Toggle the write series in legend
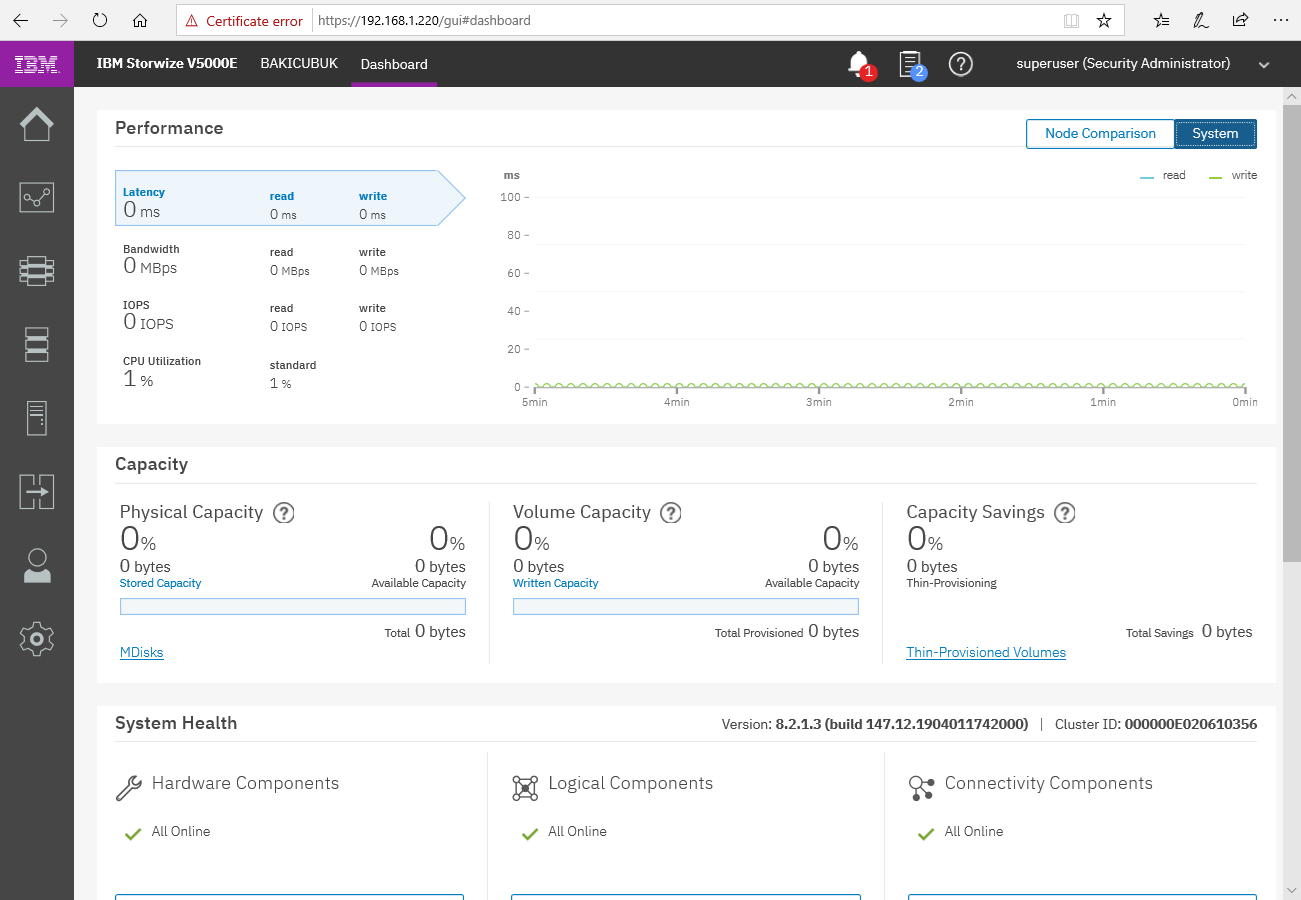The height and width of the screenshot is (900, 1301). [1233, 175]
